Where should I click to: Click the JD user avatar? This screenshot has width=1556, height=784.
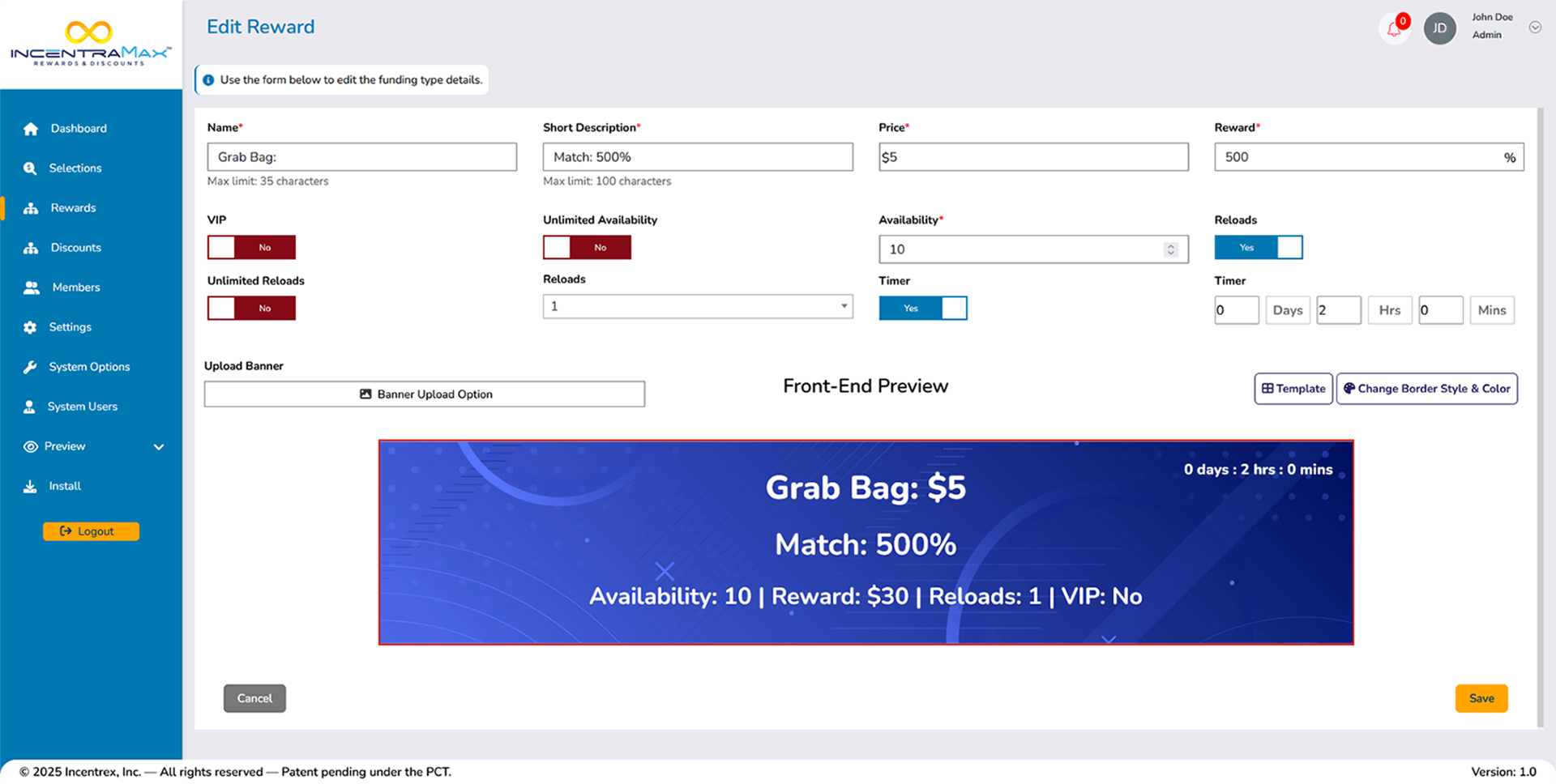pyautogui.click(x=1439, y=28)
